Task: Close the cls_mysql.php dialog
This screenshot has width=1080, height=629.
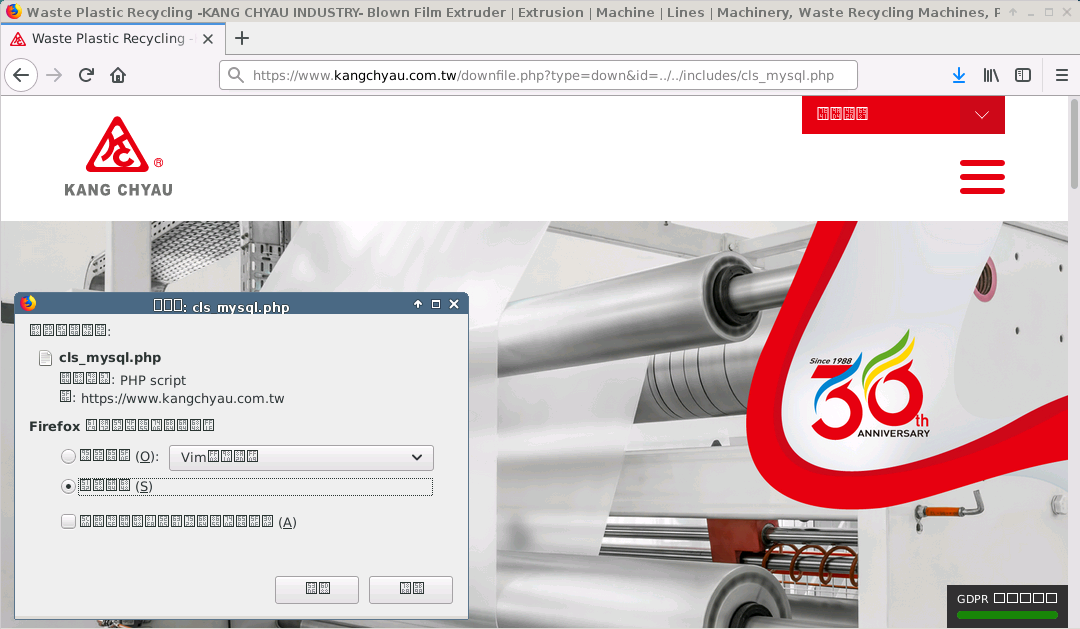Action: (454, 304)
